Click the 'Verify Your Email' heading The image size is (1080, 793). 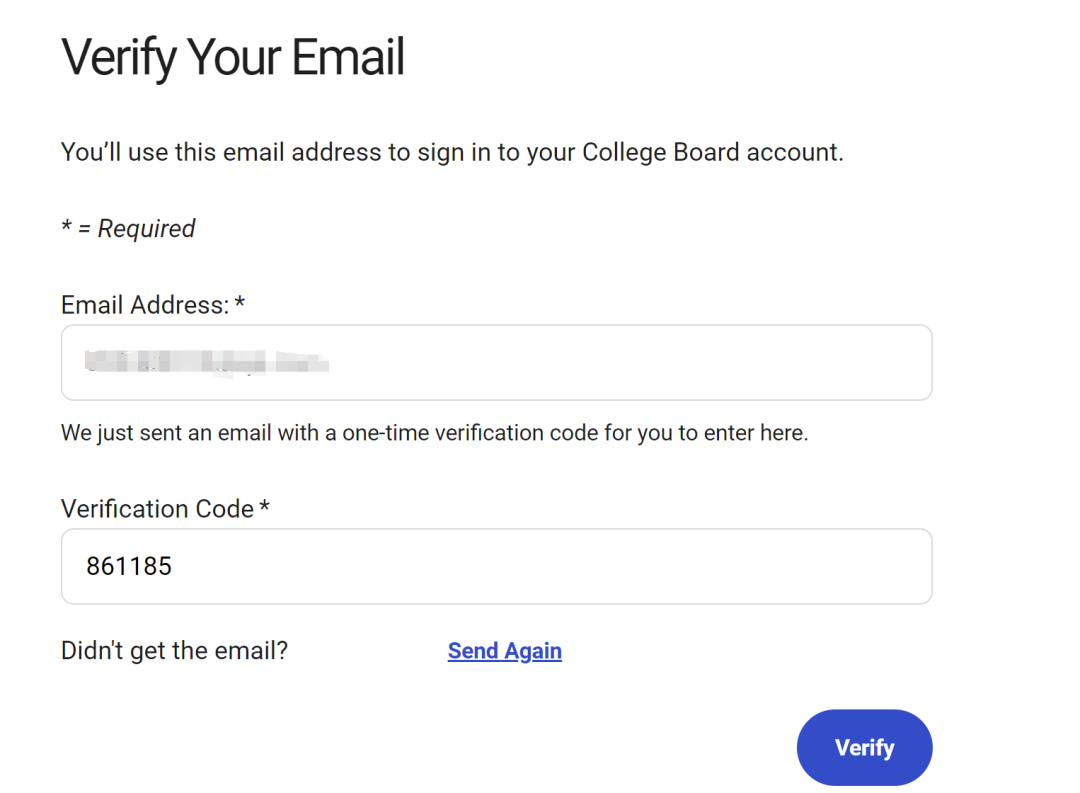(233, 57)
